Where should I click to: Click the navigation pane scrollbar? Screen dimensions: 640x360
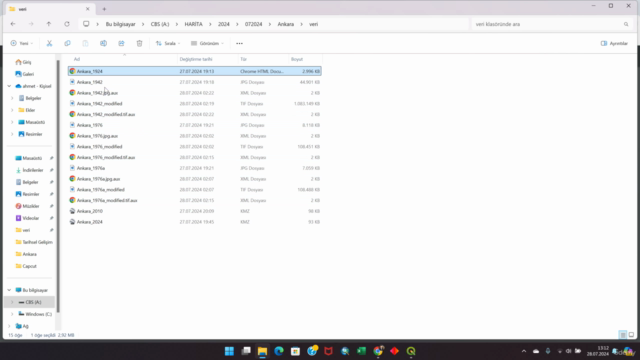tap(58, 186)
